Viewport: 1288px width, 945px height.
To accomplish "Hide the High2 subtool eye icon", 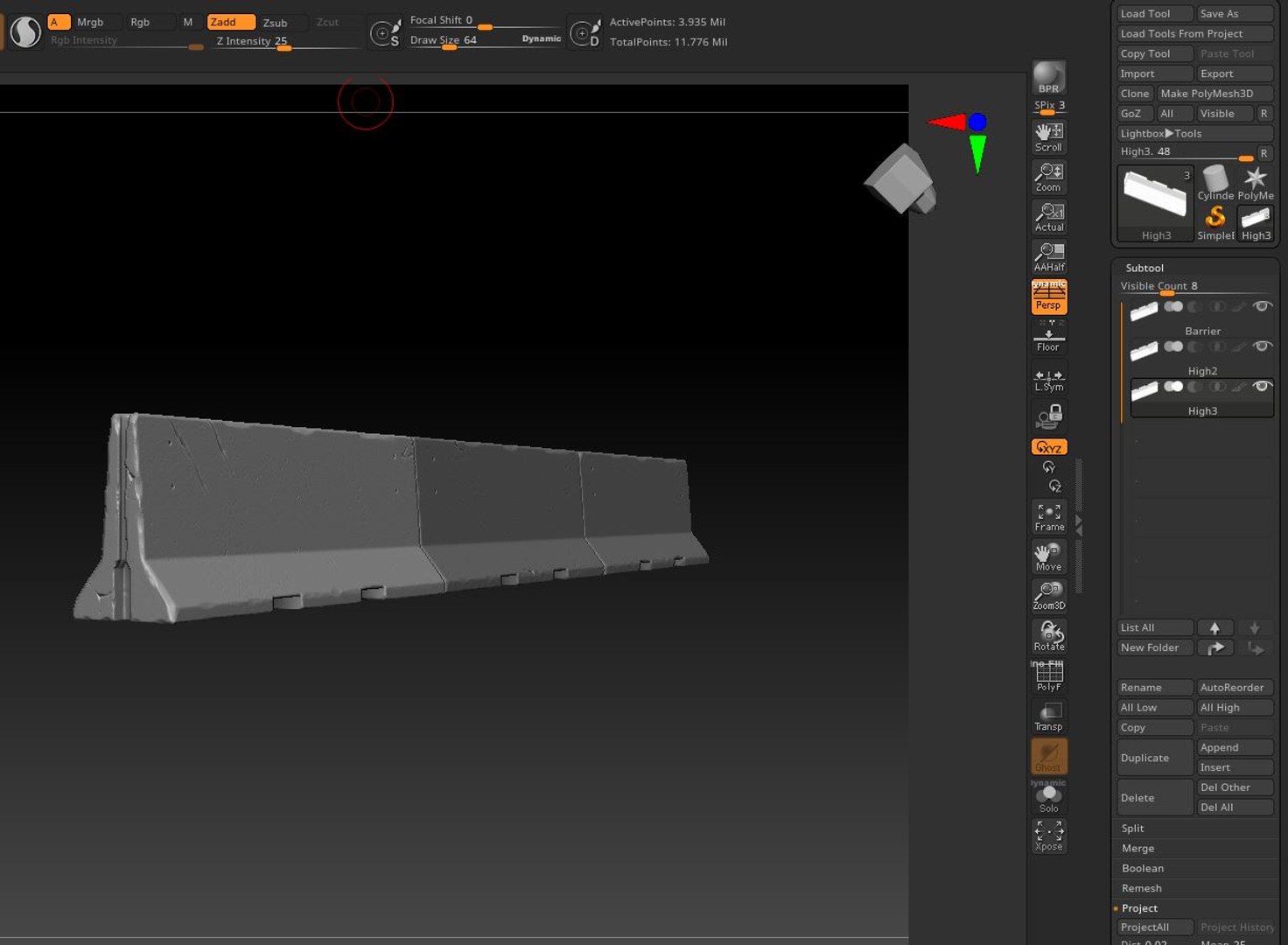I will click(x=1262, y=346).
